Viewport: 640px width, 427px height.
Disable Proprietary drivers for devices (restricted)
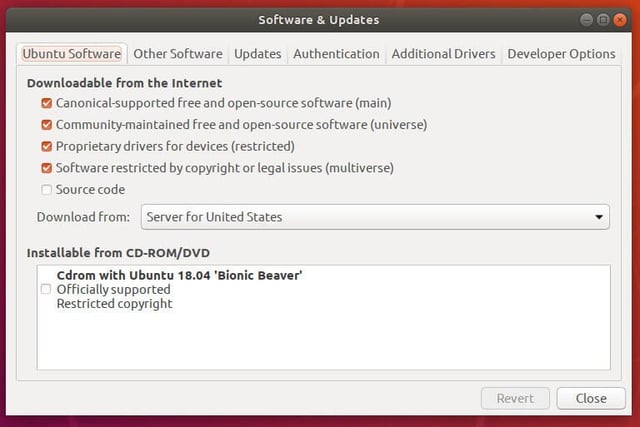pyautogui.click(x=47, y=146)
